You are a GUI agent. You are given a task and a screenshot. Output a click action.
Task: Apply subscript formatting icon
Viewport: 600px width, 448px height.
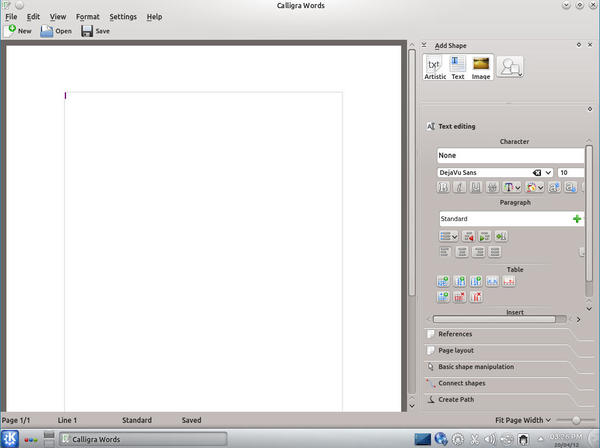(571, 187)
